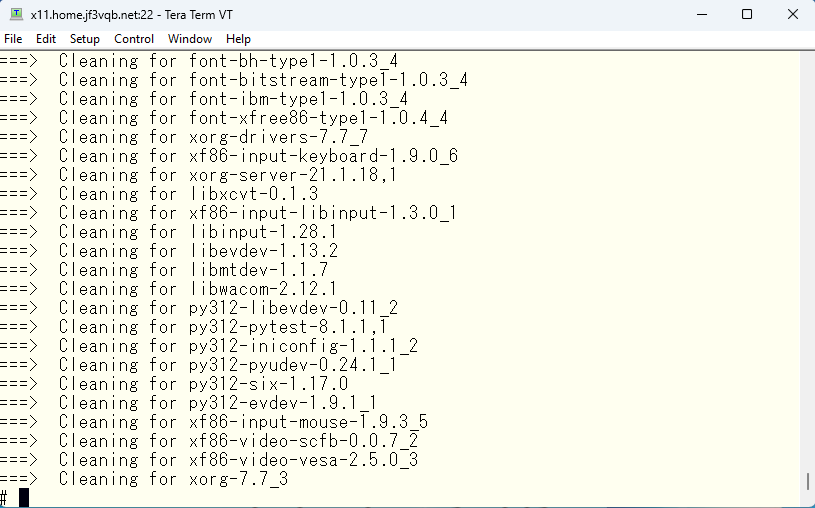Open the Edit menu

(46, 39)
